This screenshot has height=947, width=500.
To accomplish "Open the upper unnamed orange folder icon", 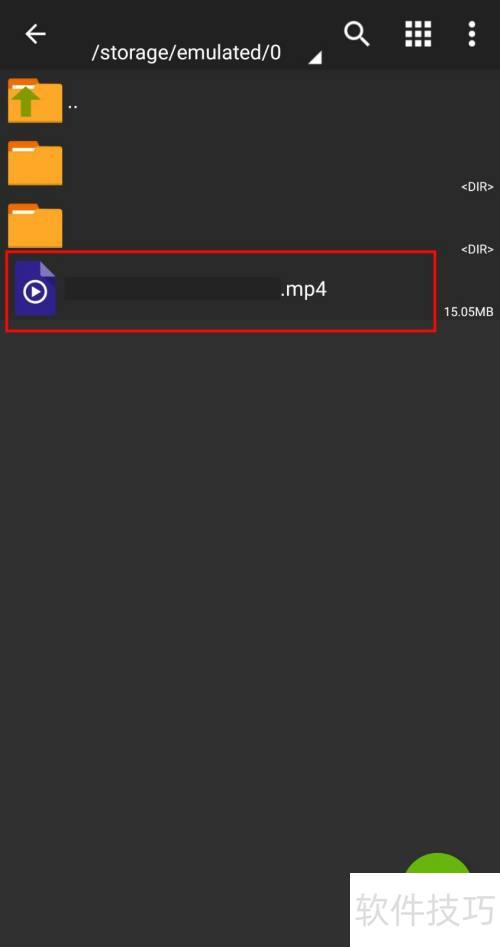I will 35,163.
